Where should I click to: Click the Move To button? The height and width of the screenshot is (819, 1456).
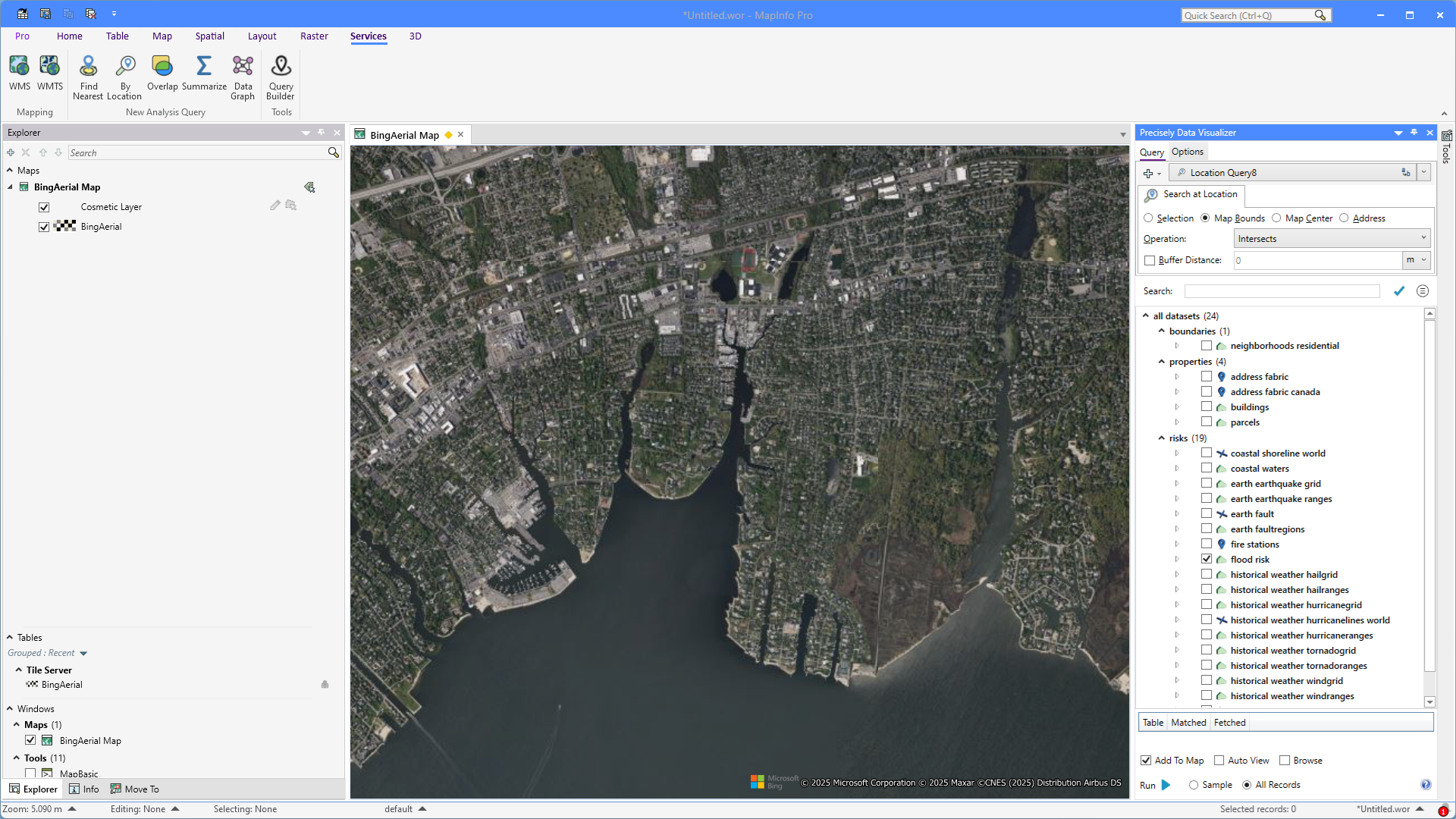[135, 789]
